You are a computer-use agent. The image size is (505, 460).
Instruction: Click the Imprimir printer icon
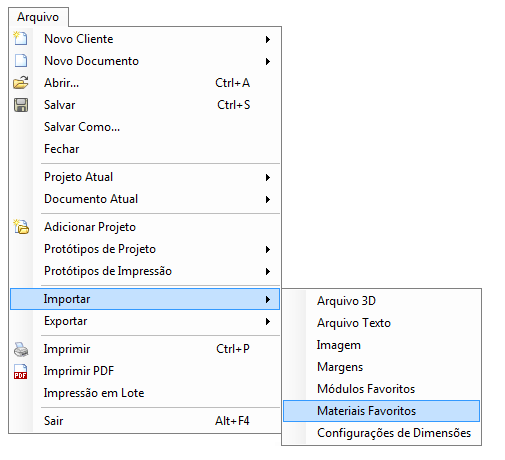point(21,349)
